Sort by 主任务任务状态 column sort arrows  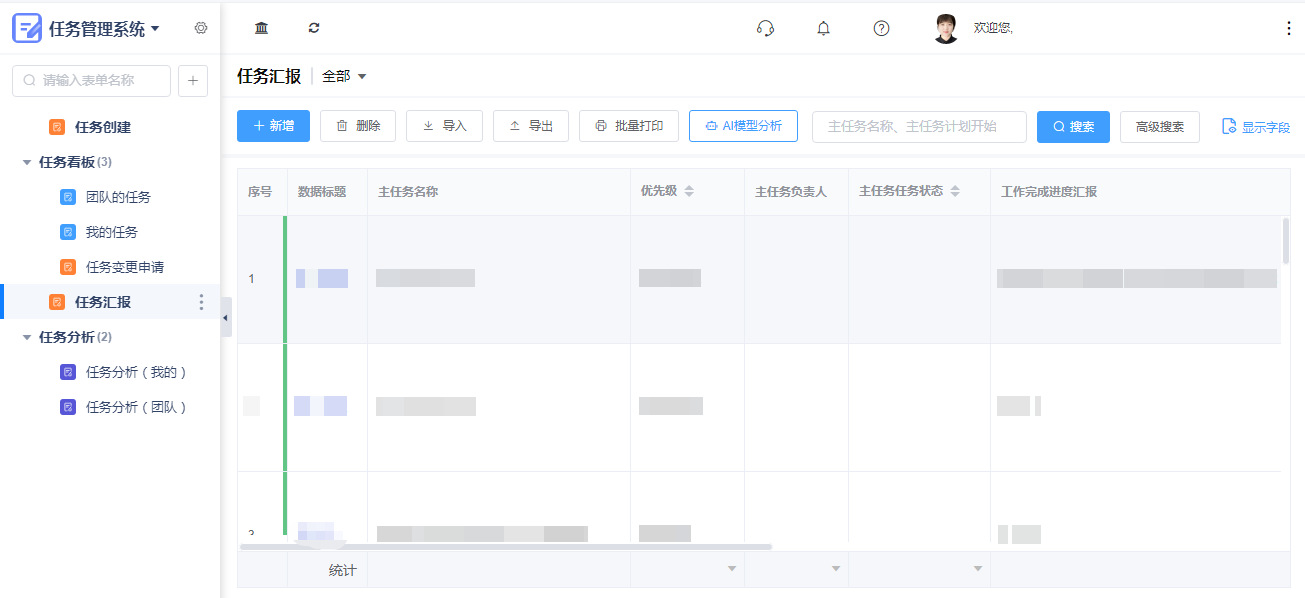(955, 191)
